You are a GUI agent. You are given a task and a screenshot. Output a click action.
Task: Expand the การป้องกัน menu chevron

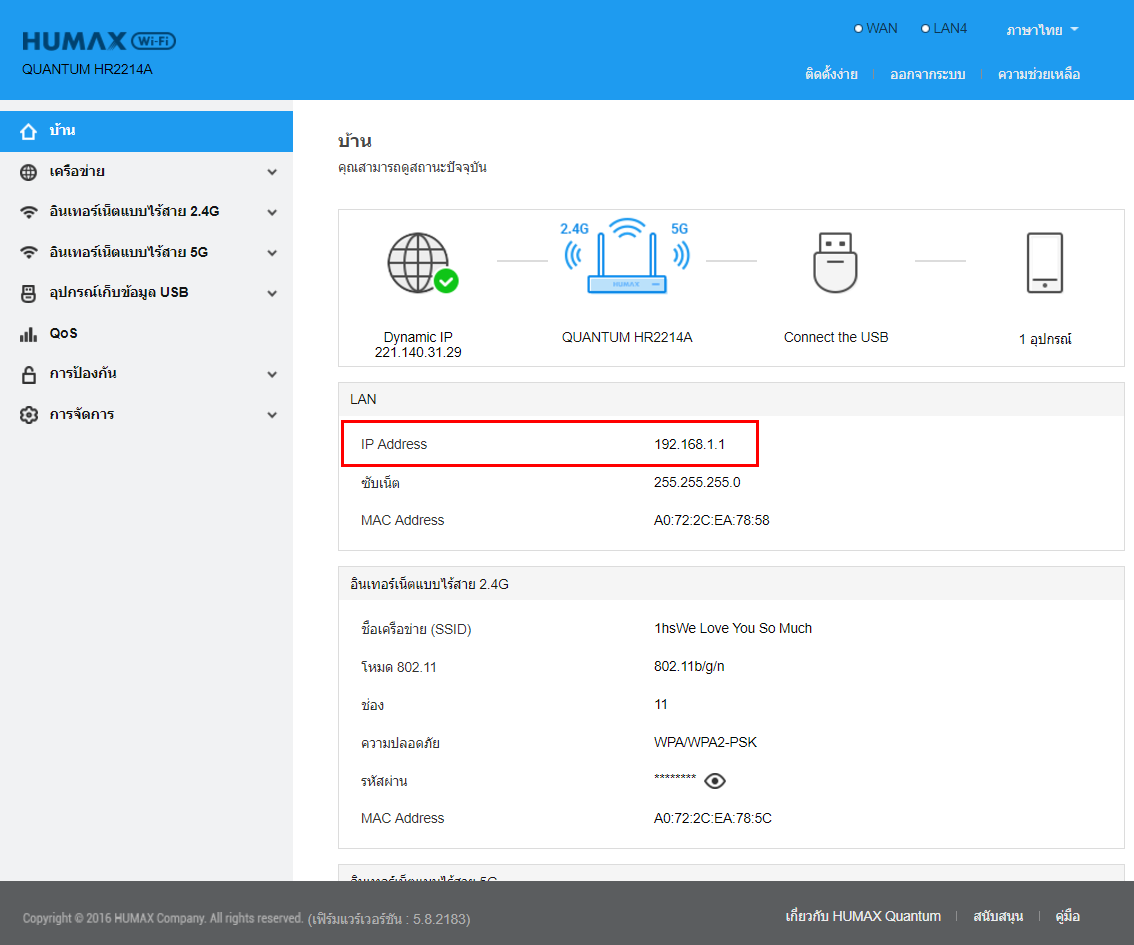272,375
